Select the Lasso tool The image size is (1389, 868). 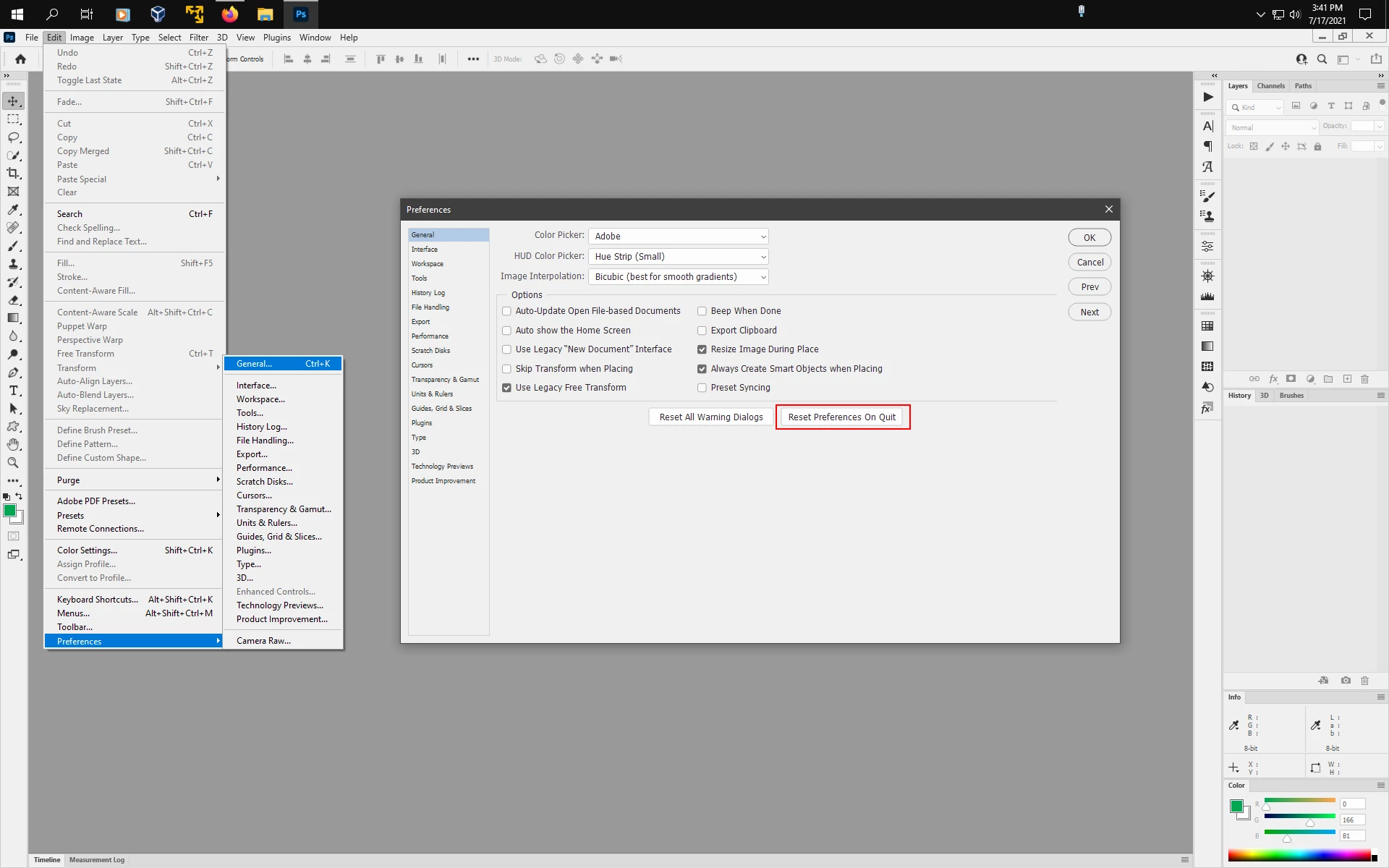coord(13,137)
